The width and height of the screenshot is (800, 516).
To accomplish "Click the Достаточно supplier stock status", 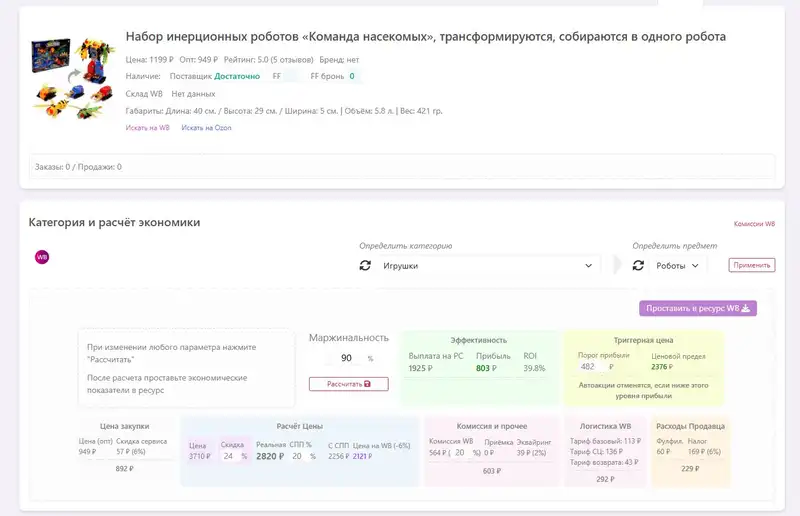I will (x=237, y=76).
